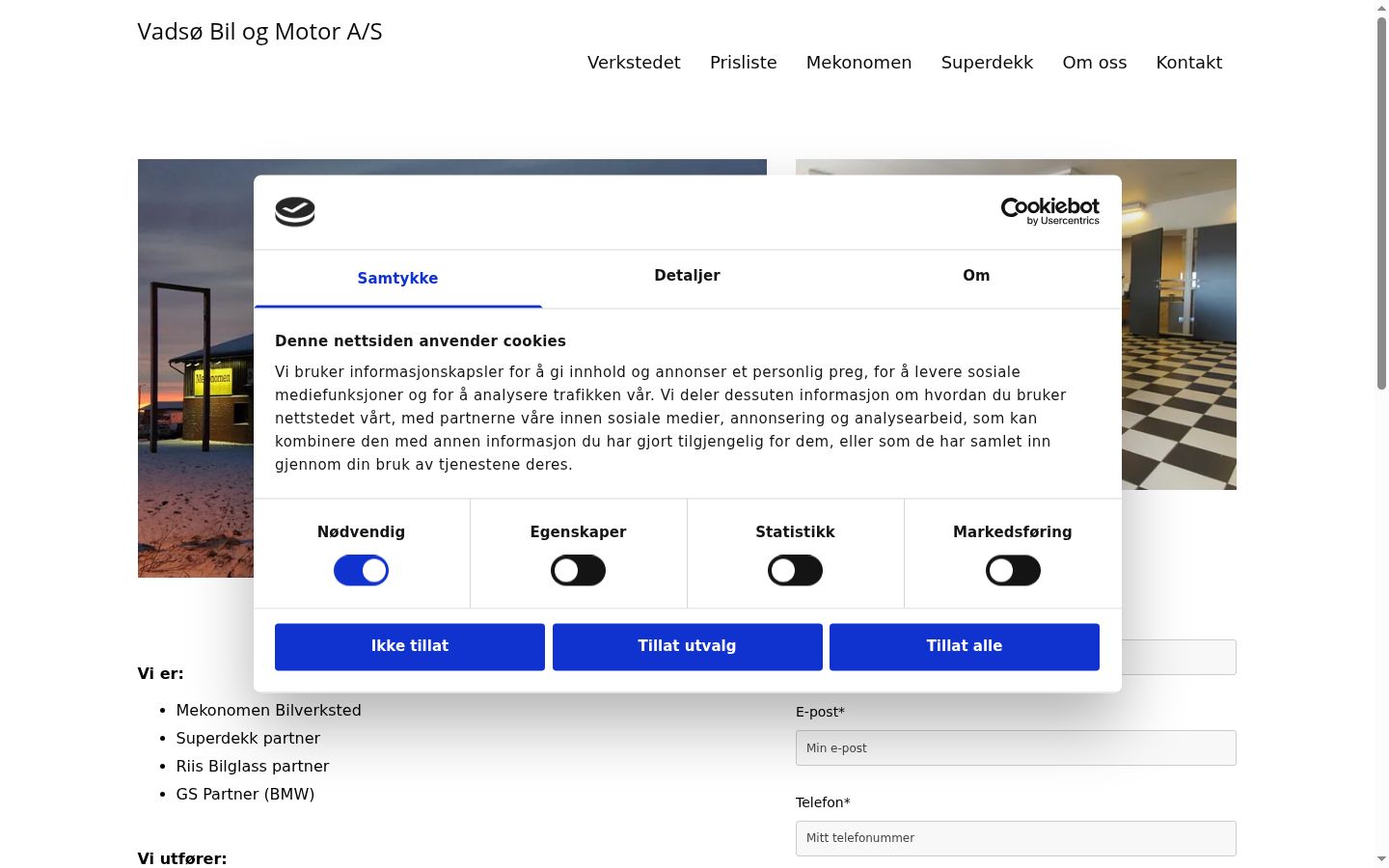1389x868 pixels.
Task: Navigate to Superdekk
Action: coord(987,63)
